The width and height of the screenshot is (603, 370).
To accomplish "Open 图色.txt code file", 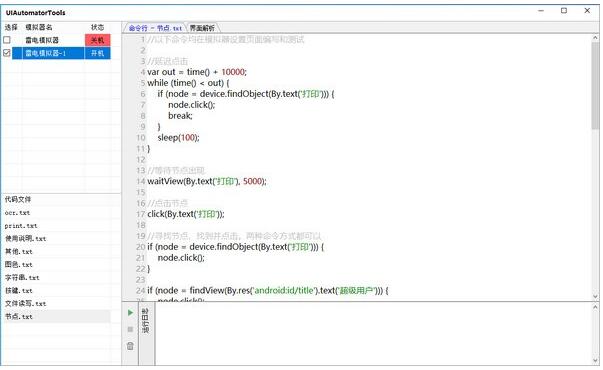I will point(18,265).
